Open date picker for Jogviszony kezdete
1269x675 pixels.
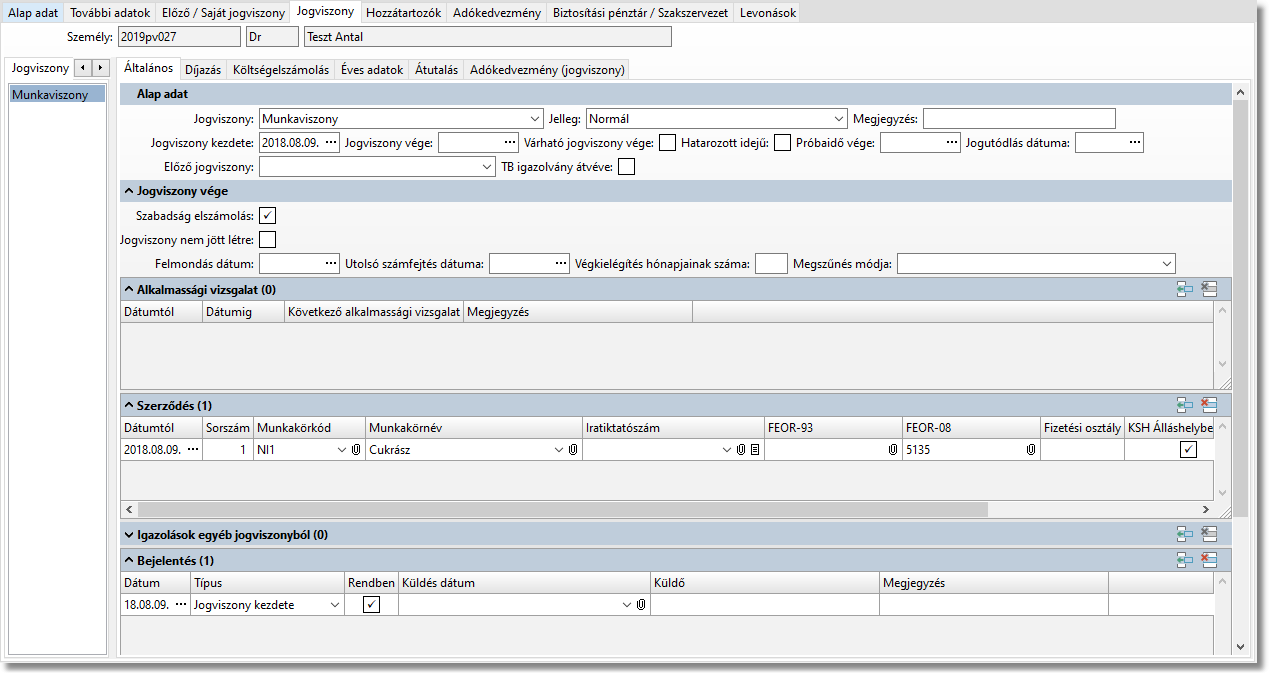(331, 142)
